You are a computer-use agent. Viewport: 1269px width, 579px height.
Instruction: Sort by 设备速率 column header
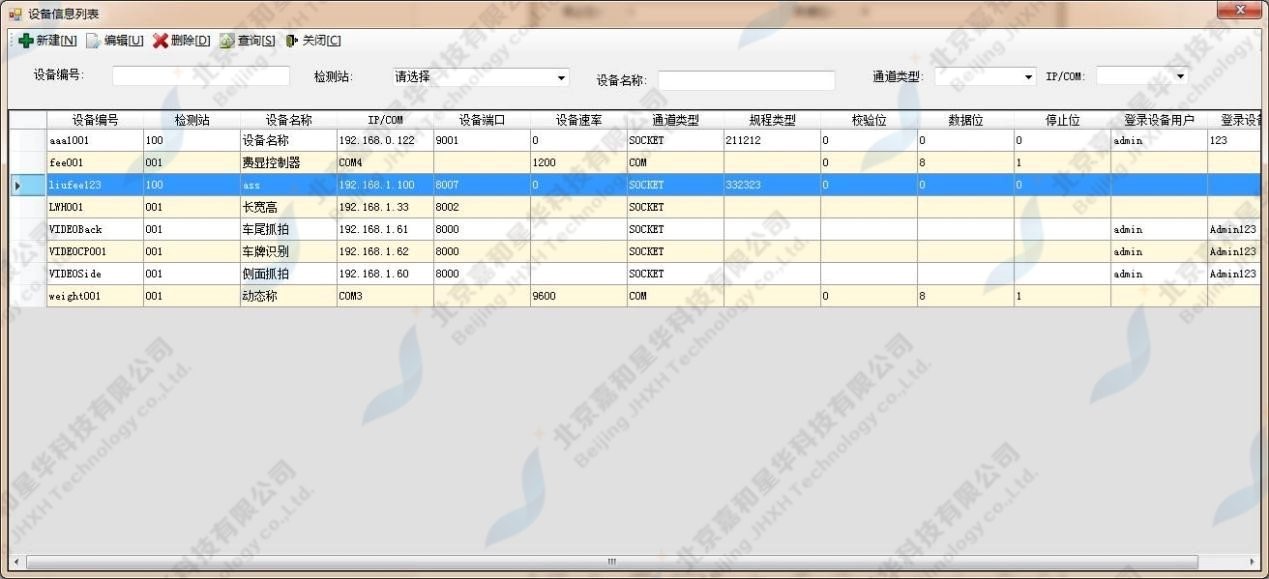point(579,120)
